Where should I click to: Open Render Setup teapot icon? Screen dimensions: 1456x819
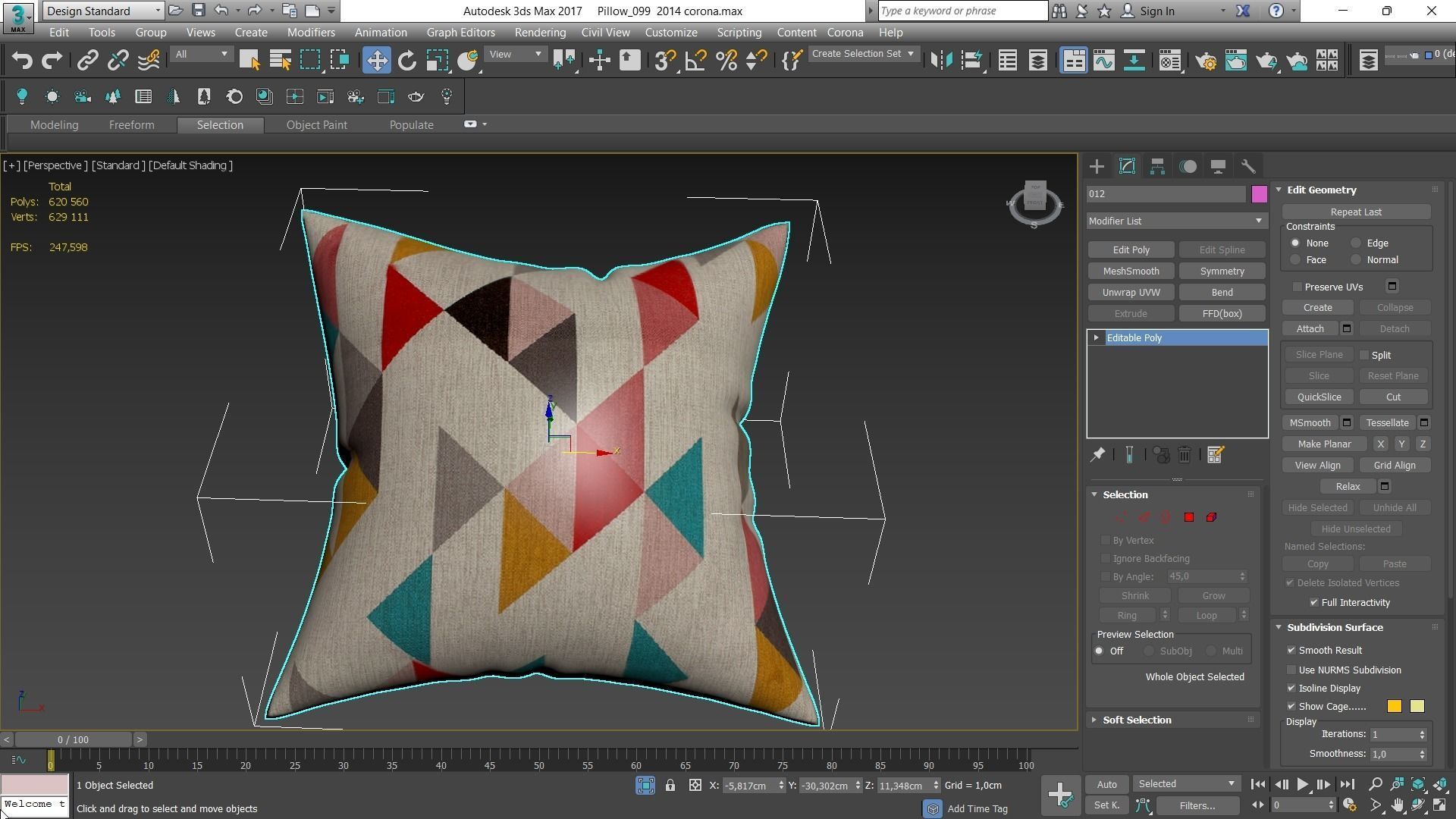1205,61
